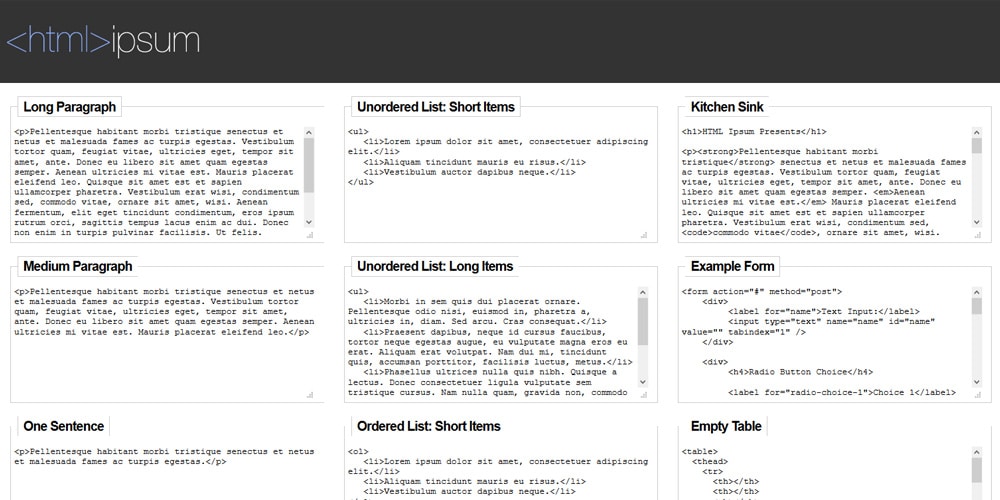1000x500 pixels.
Task: Click the "Kitchen Sink" heading label
Action: point(727,107)
